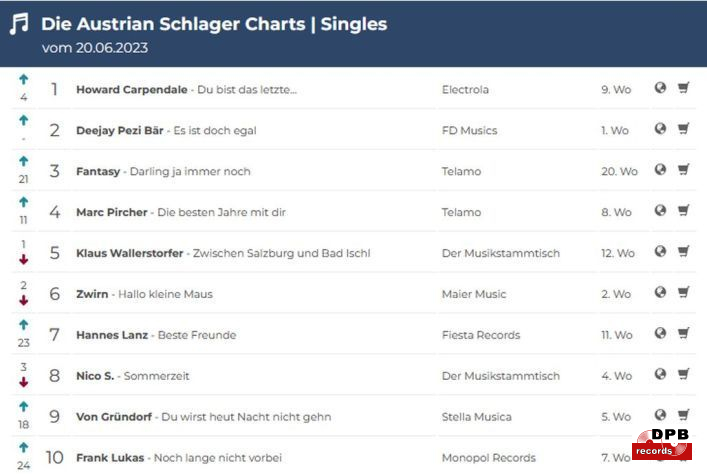Click the music note icon in header

[x=19, y=24]
